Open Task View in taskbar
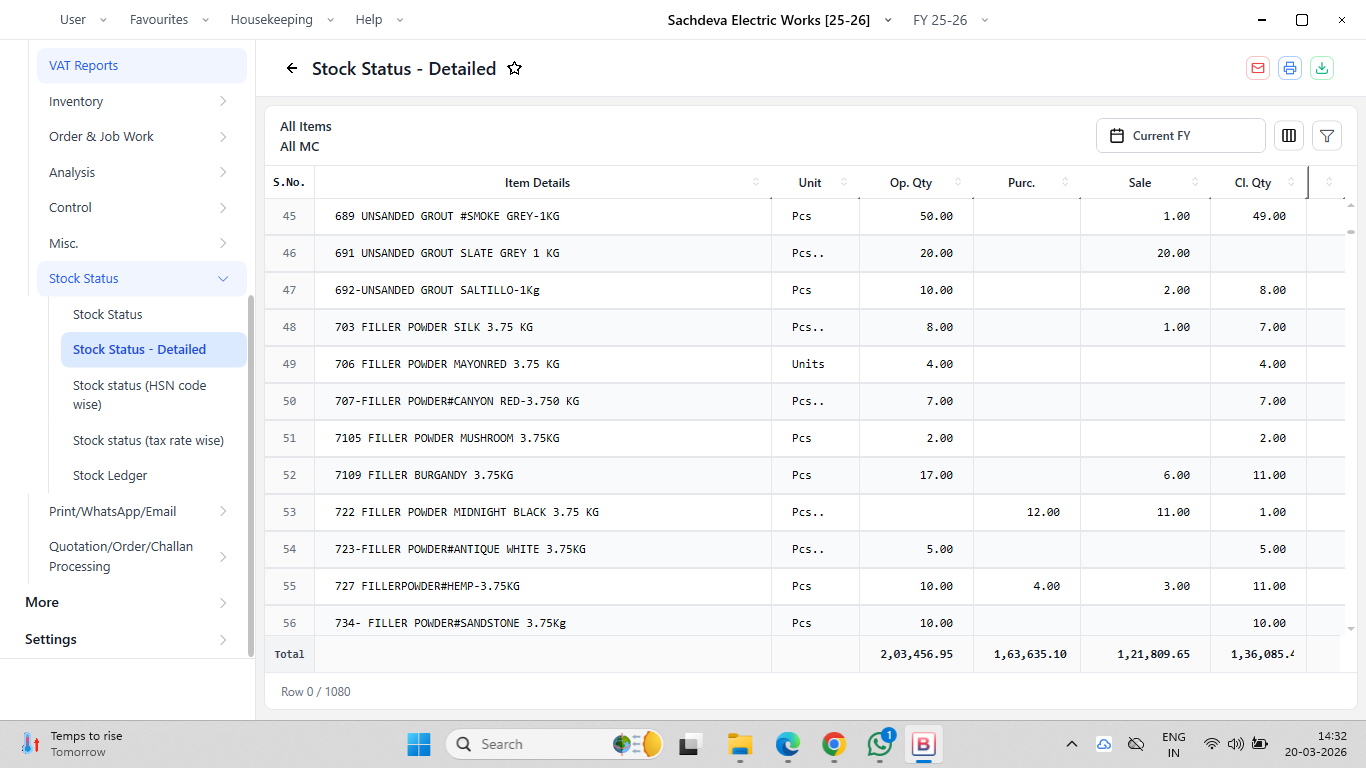This screenshot has height=768, width=1366. [689, 744]
